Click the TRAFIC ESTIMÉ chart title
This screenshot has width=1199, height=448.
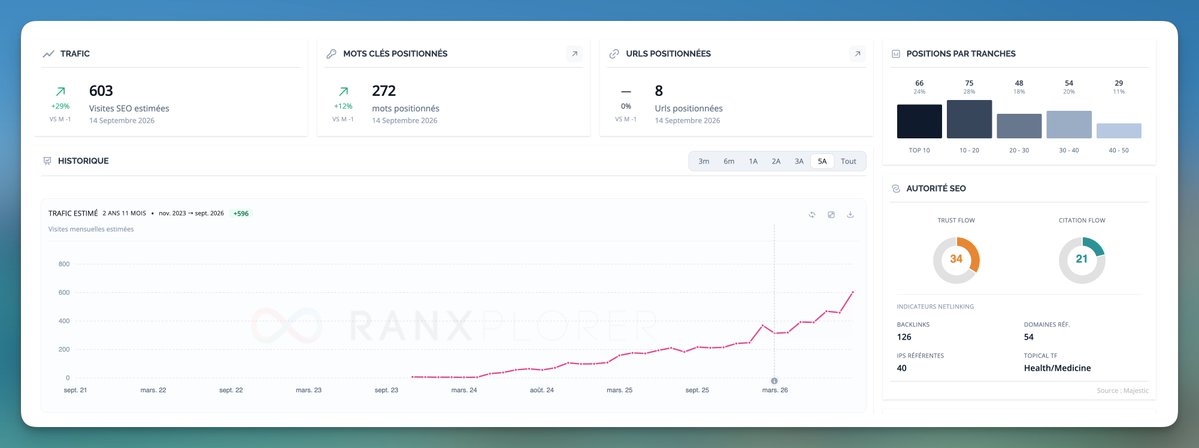point(73,213)
